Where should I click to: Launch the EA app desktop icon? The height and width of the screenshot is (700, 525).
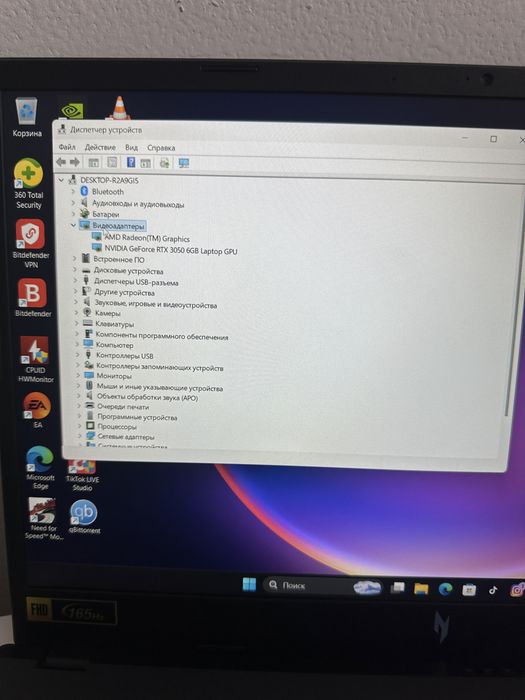(x=37, y=410)
